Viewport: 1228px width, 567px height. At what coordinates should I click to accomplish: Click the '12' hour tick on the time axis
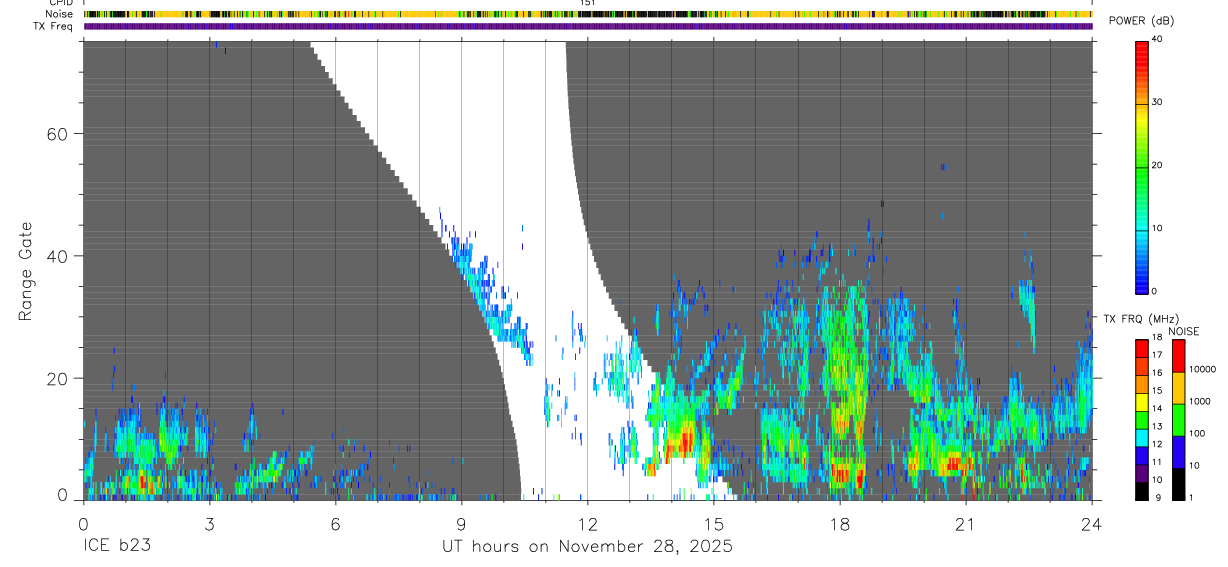pos(588,524)
